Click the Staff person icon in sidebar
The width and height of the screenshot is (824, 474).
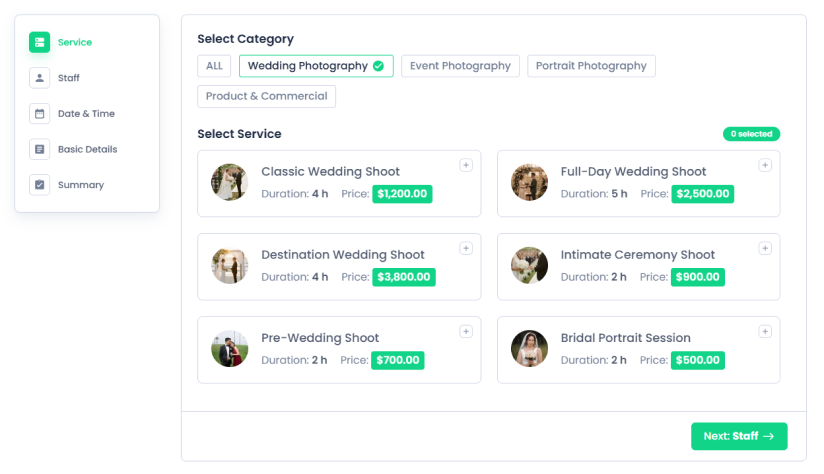click(39, 78)
